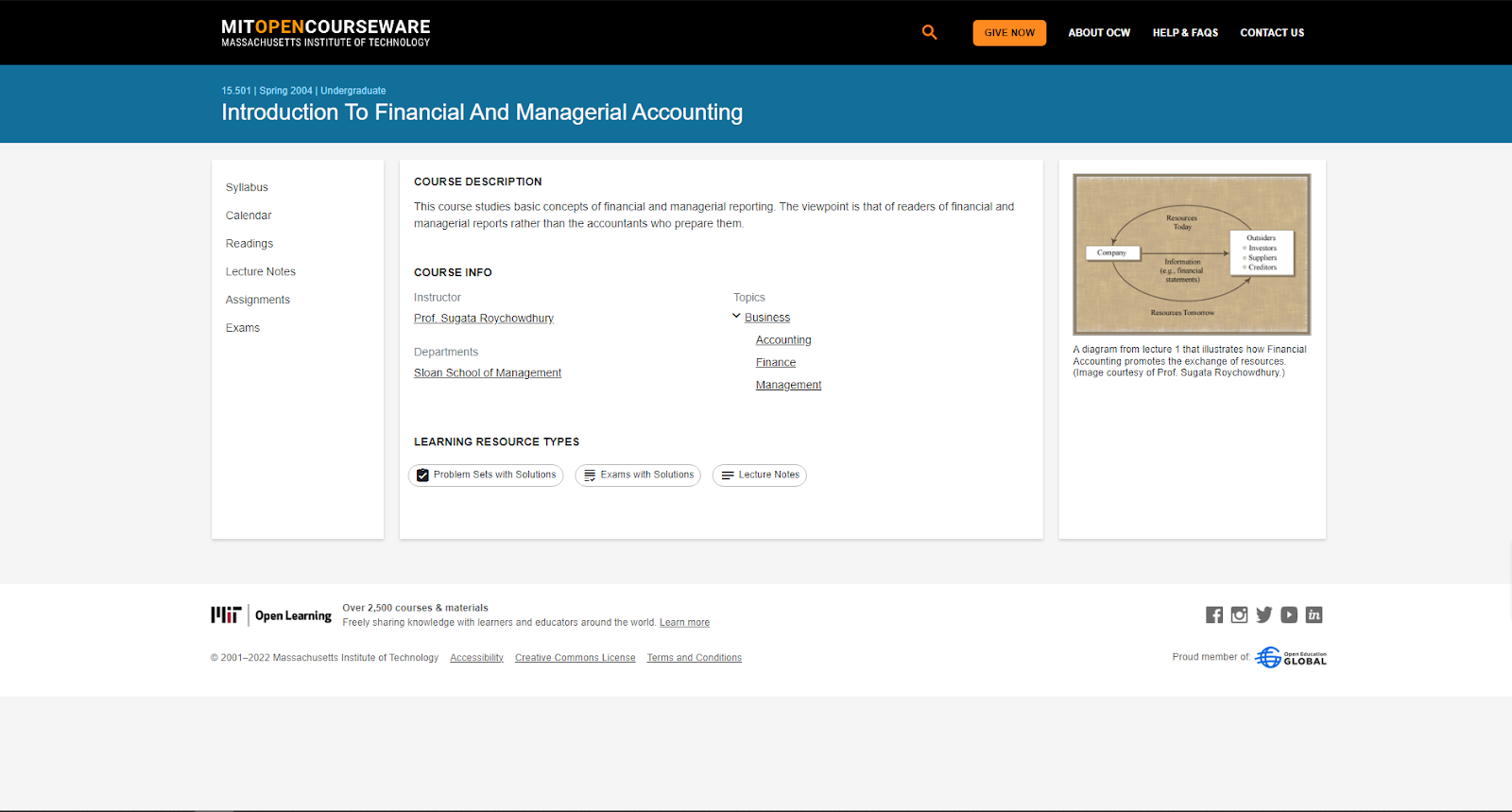This screenshot has width=1512, height=812.
Task: Go to the Lecture Notes sidebar section
Action: coord(261,272)
